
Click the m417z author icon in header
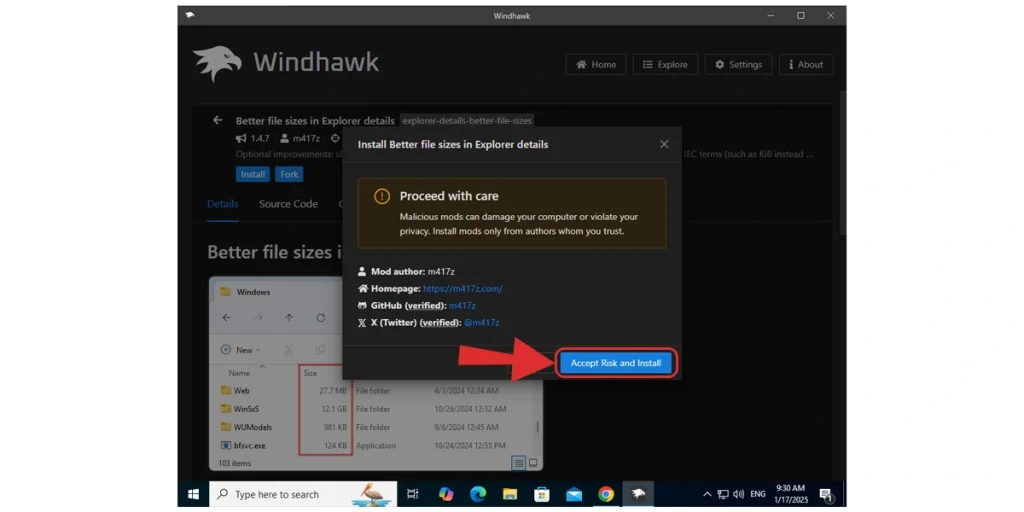pyautogui.click(x=285, y=138)
